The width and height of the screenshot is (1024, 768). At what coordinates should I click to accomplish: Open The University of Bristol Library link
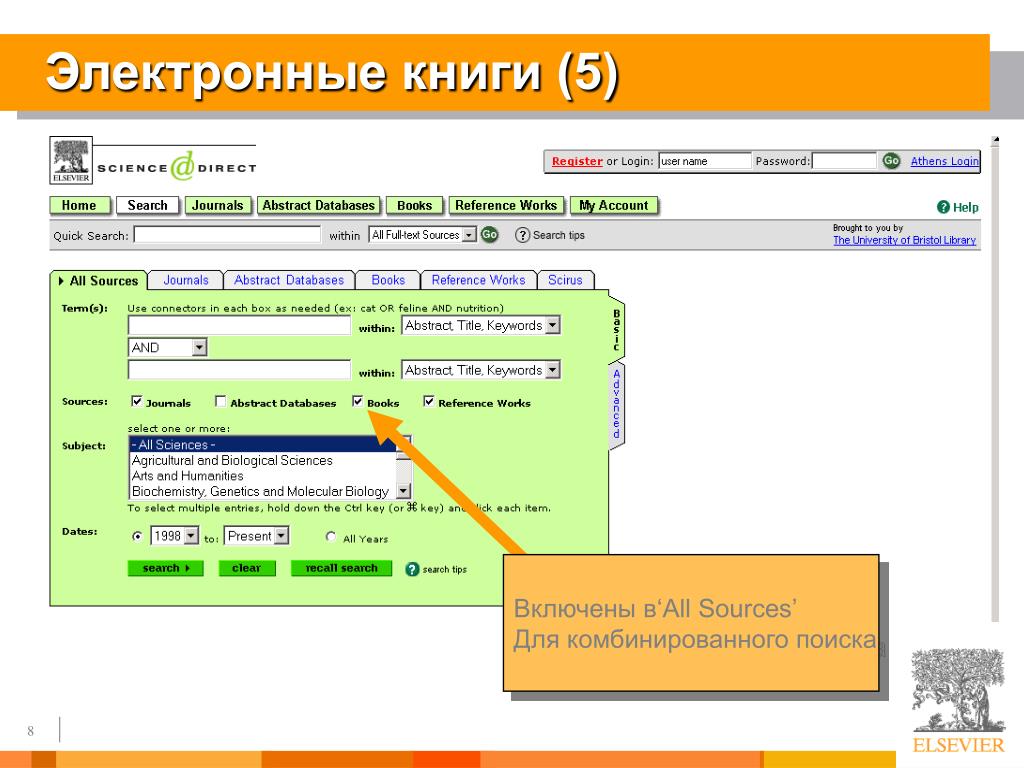coord(904,240)
